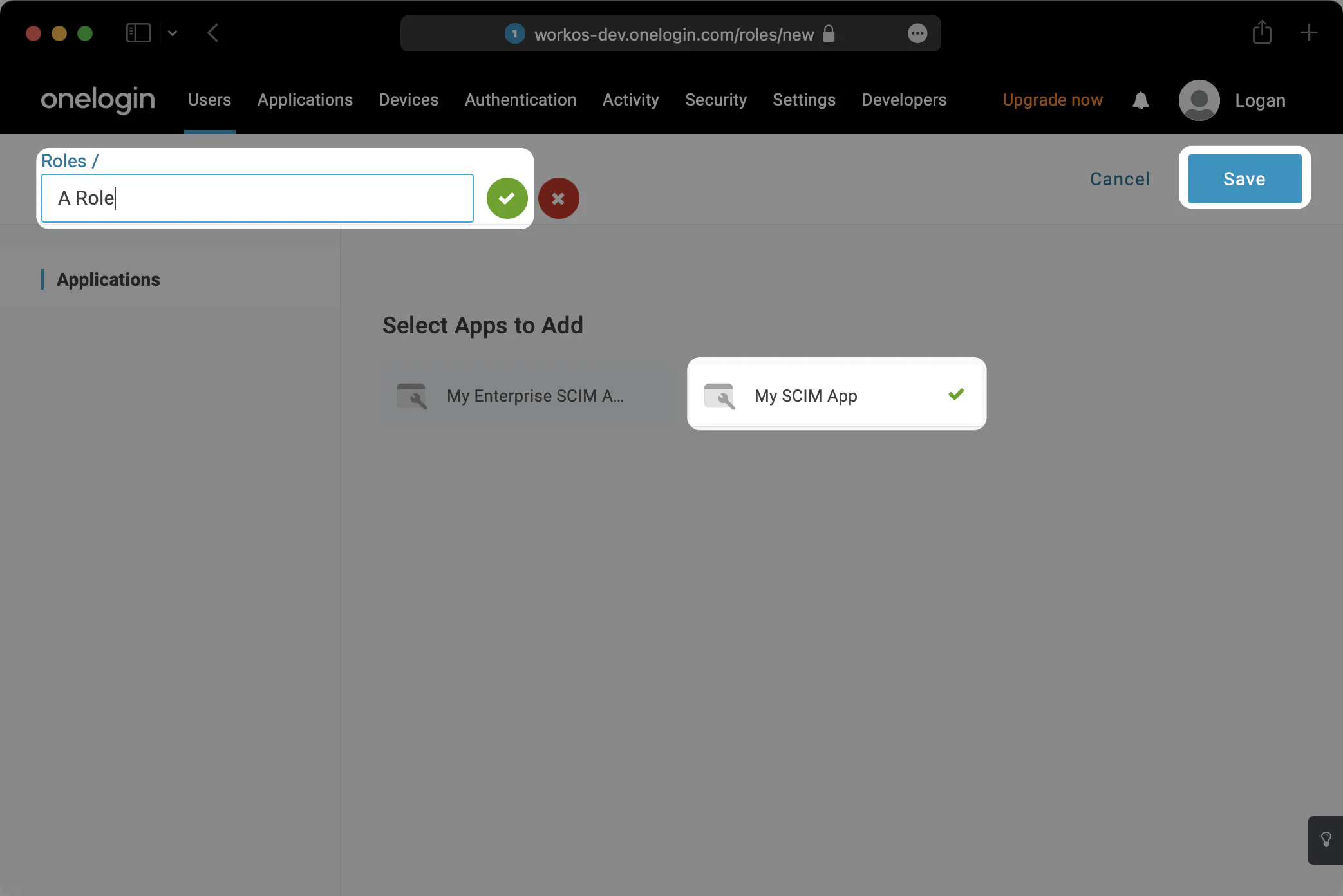Screen dimensions: 1343x896
Task: Click the My Enterprise SCIM app icon
Action: pyautogui.click(x=413, y=396)
